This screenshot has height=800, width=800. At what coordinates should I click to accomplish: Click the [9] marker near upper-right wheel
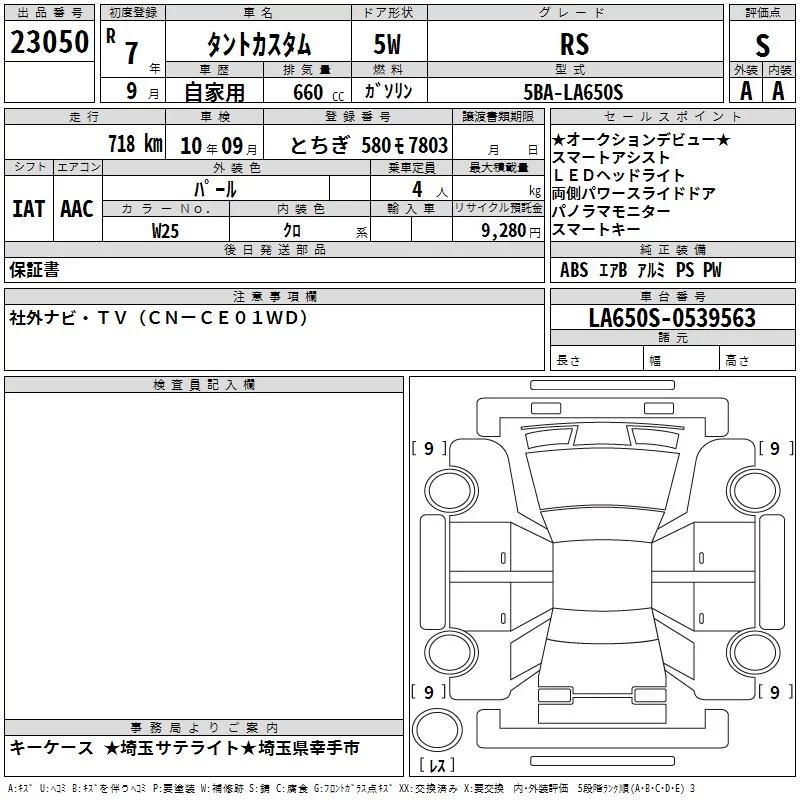pos(776,448)
